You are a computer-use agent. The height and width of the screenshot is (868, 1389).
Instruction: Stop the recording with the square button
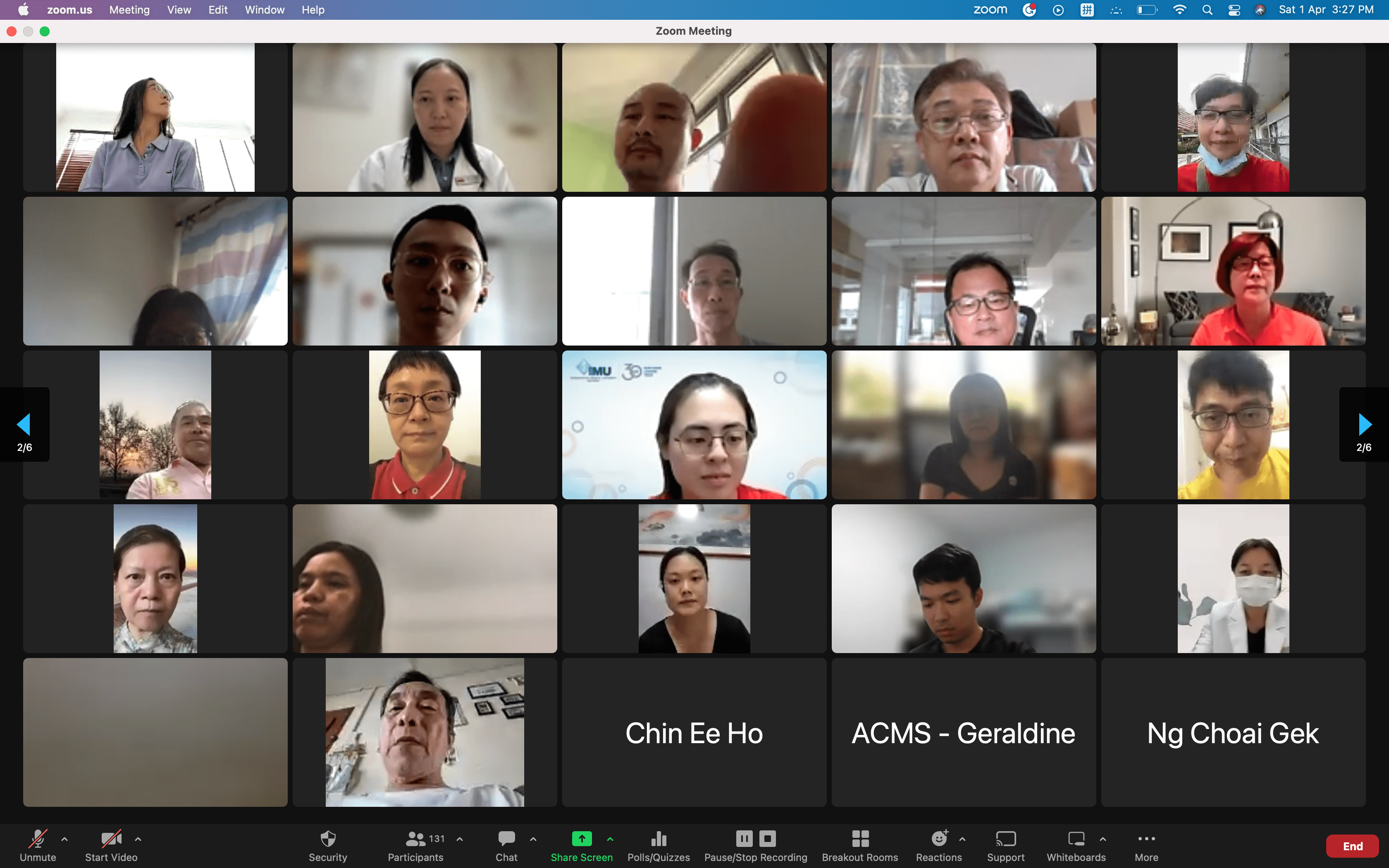click(767, 839)
